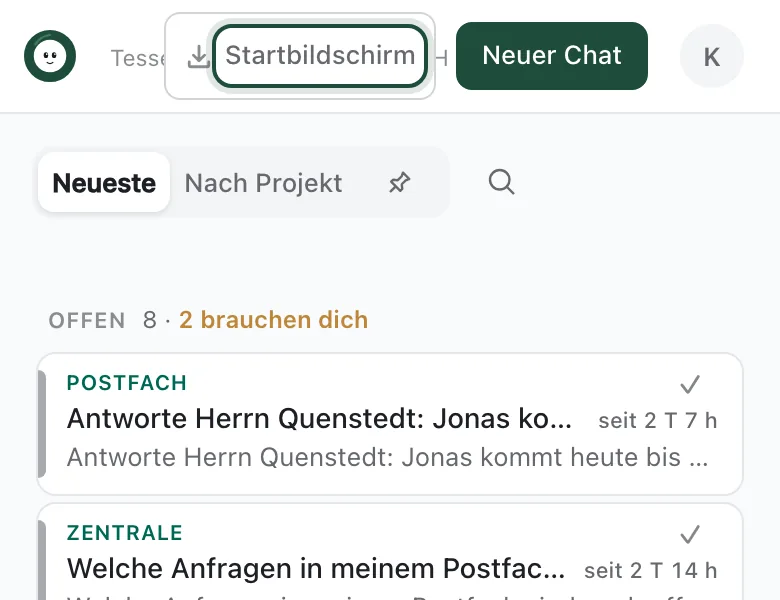
Task: Click the POSTFACH project label
Action: coord(127,383)
